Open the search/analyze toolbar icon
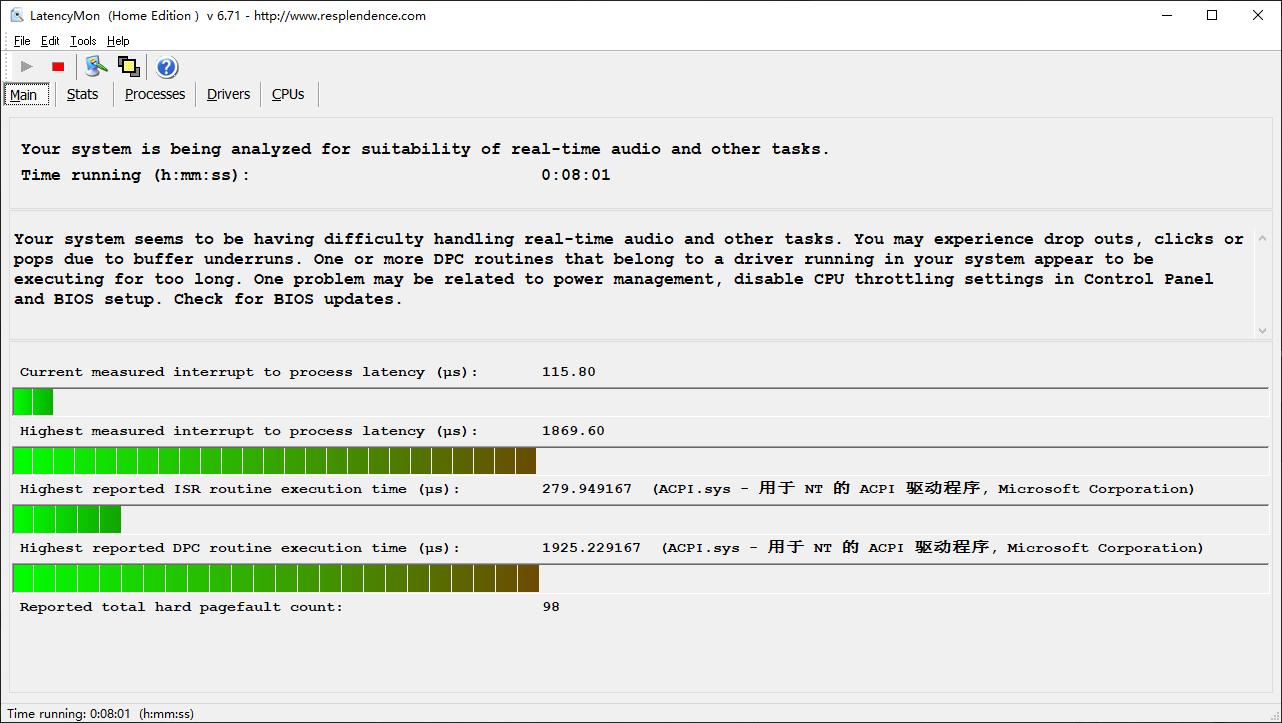1282x723 pixels. click(96, 67)
